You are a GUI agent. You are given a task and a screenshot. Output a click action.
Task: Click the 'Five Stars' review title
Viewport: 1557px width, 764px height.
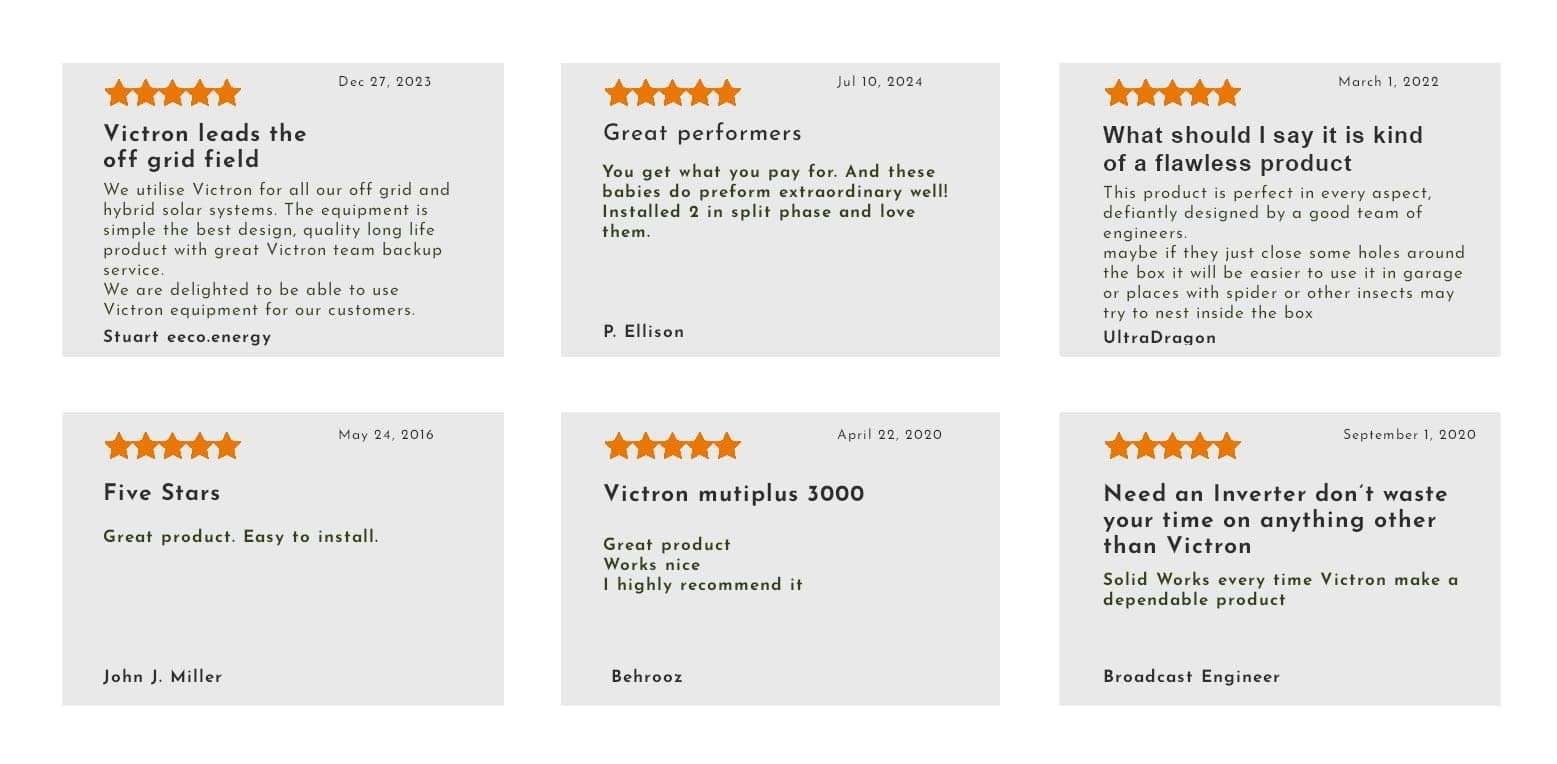(162, 492)
